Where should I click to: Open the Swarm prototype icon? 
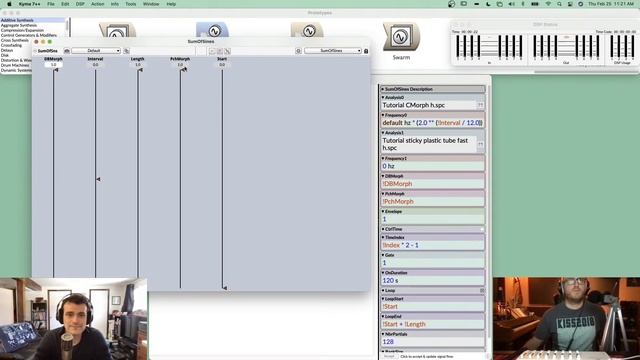pyautogui.click(x=401, y=37)
